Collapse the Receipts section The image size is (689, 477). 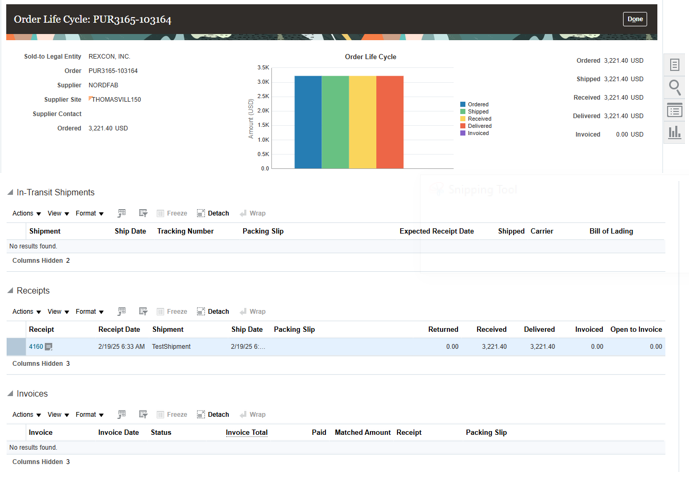pos(10,291)
